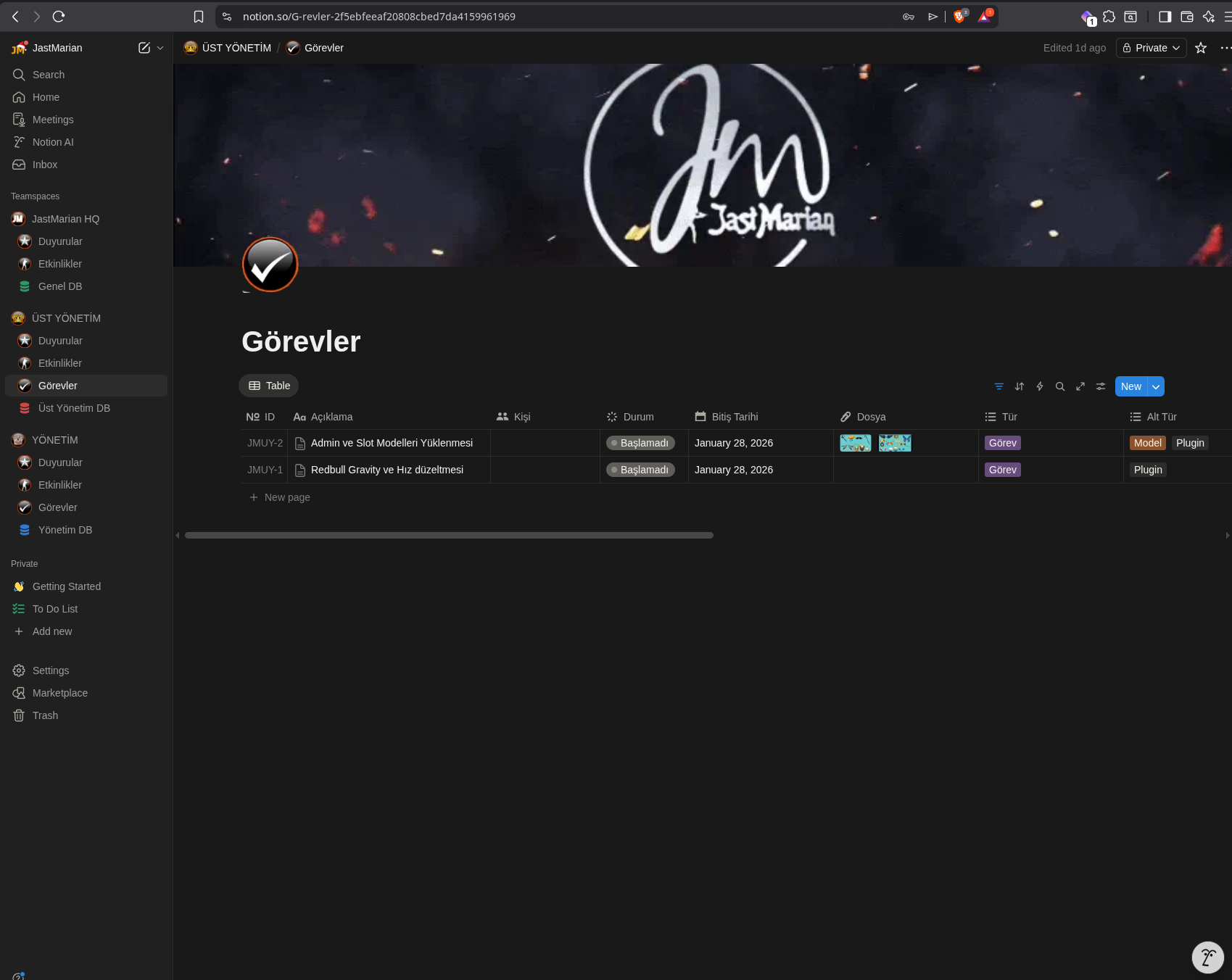The width and height of the screenshot is (1232, 980).
Task: Open the Brave Rewards triangle icon
Action: [985, 17]
